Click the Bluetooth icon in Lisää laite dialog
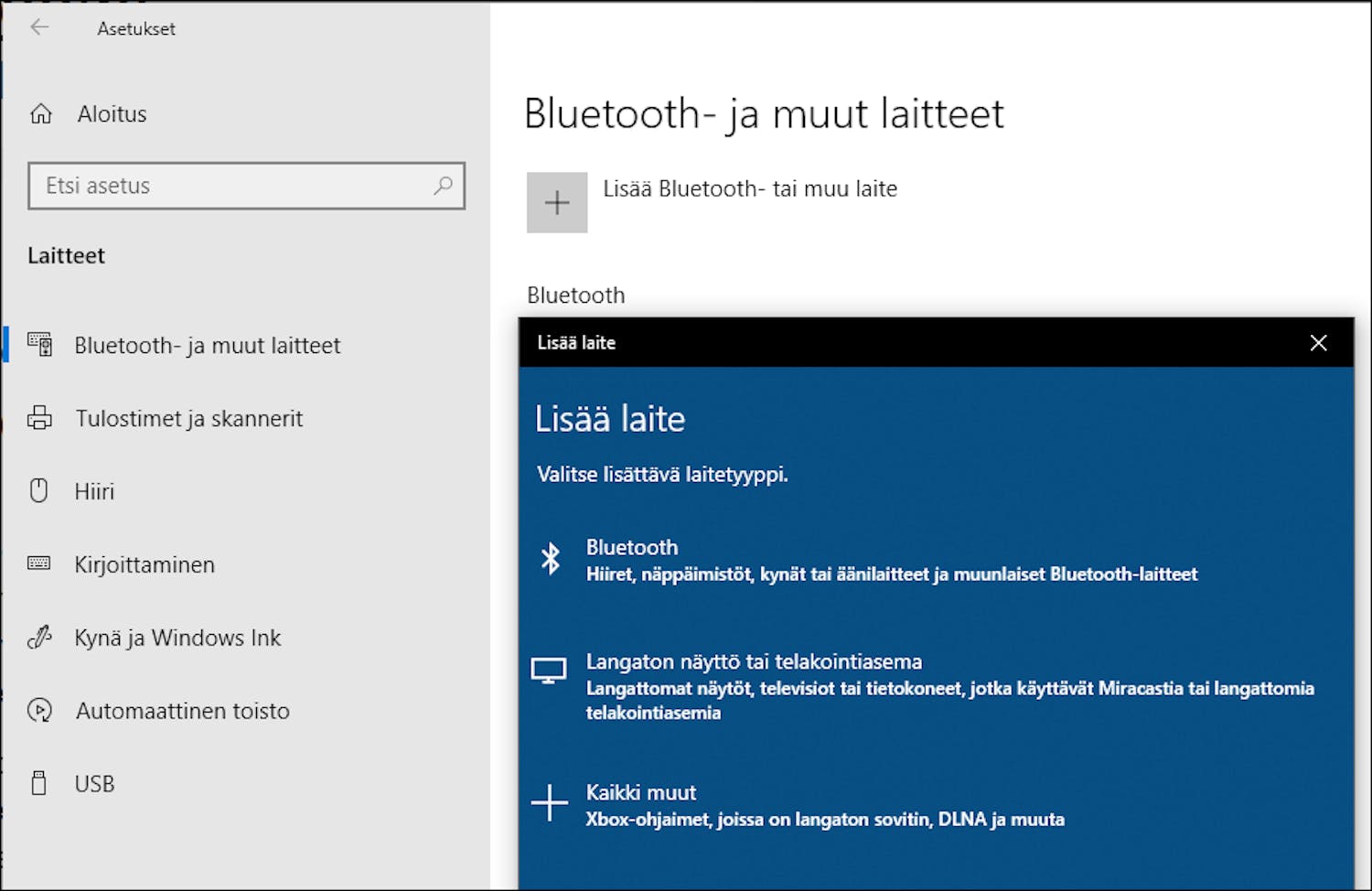The width and height of the screenshot is (1372, 891). pyautogui.click(x=552, y=559)
